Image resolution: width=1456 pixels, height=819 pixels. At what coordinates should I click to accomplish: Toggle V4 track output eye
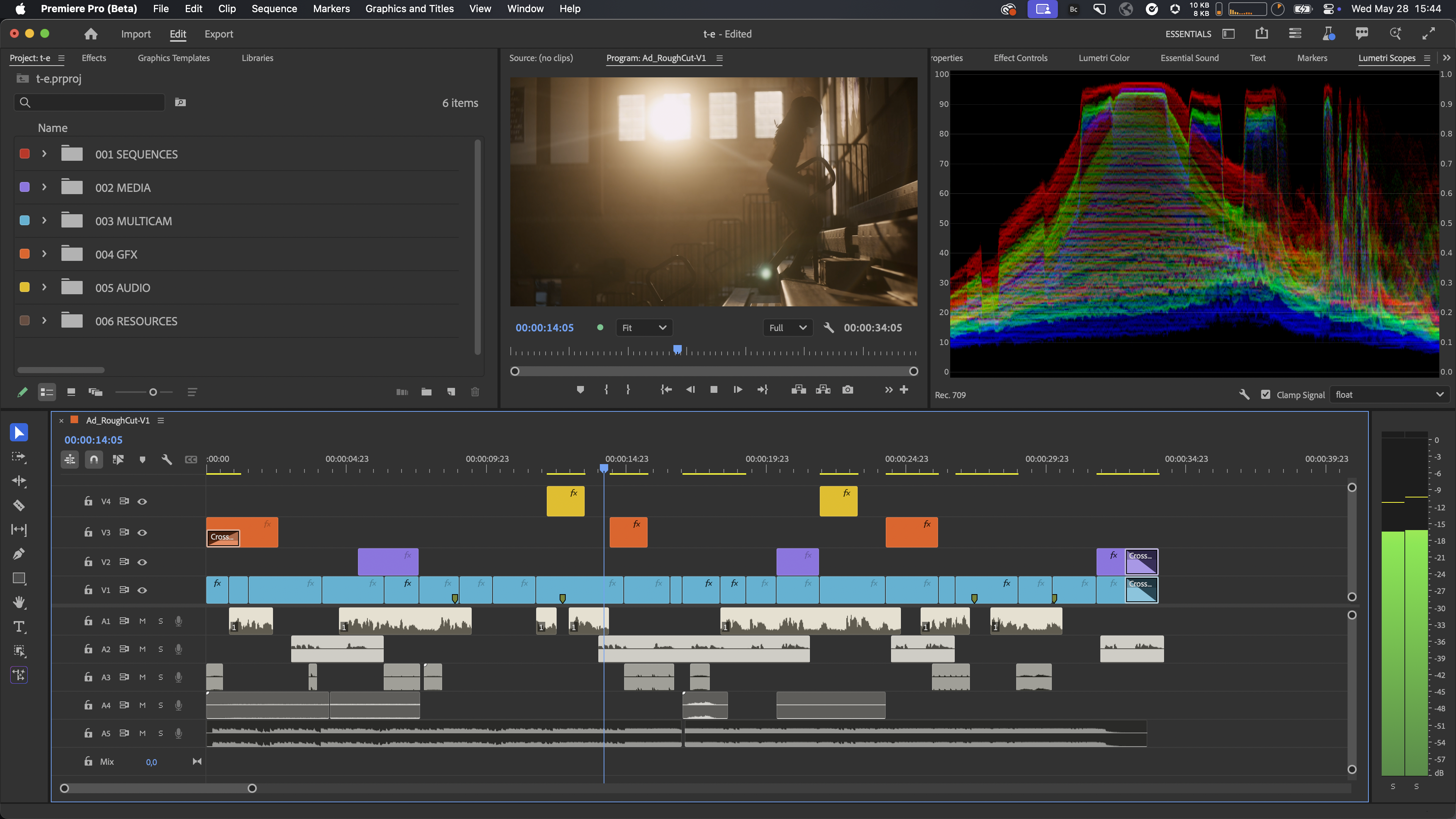(143, 501)
